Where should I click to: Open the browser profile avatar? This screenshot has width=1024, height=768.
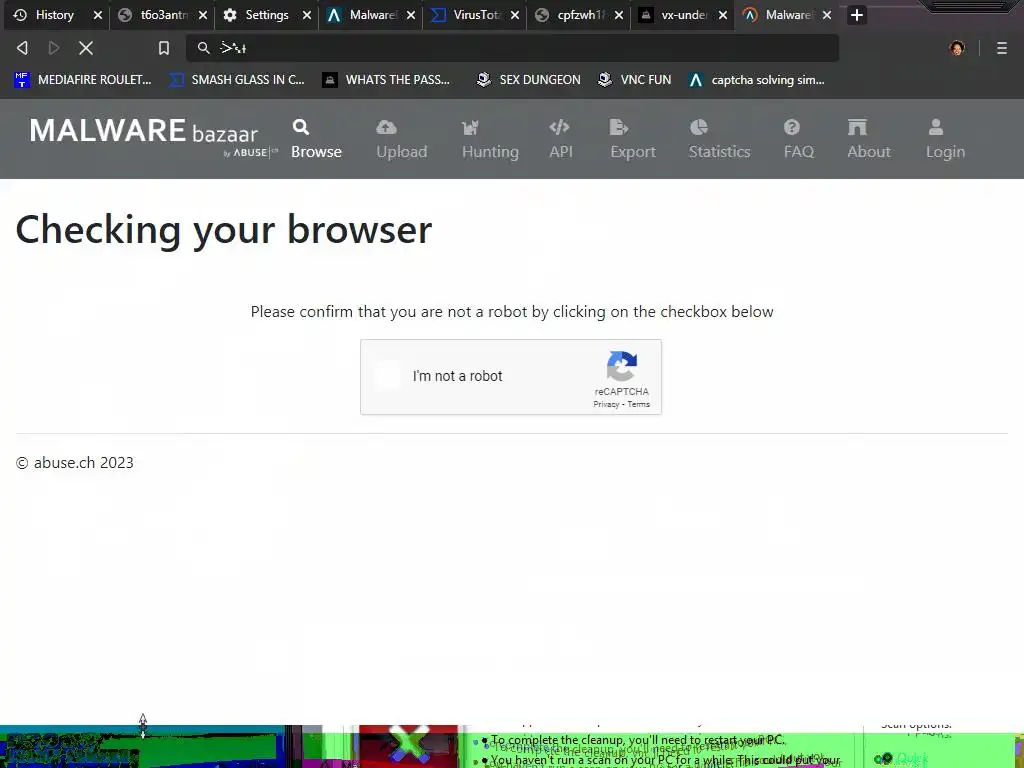point(957,48)
